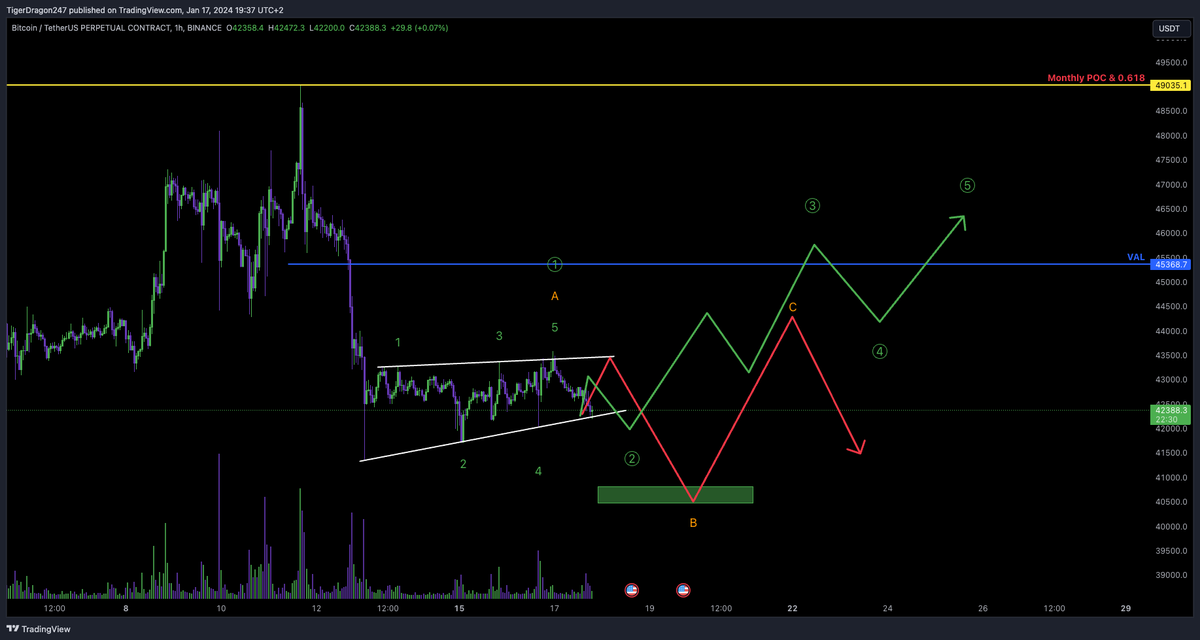The height and width of the screenshot is (640, 1200).
Task: Select the blue 45368.7 VAL price label
Action: click(1172, 264)
